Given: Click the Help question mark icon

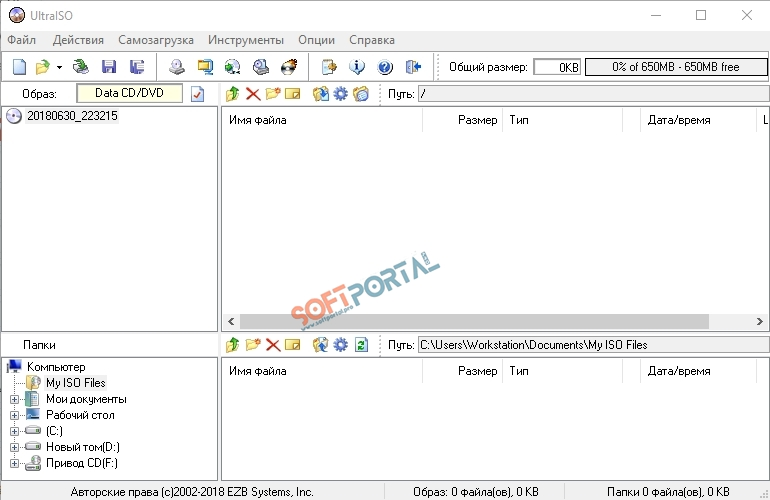Looking at the screenshot, I should pyautogui.click(x=385, y=67).
